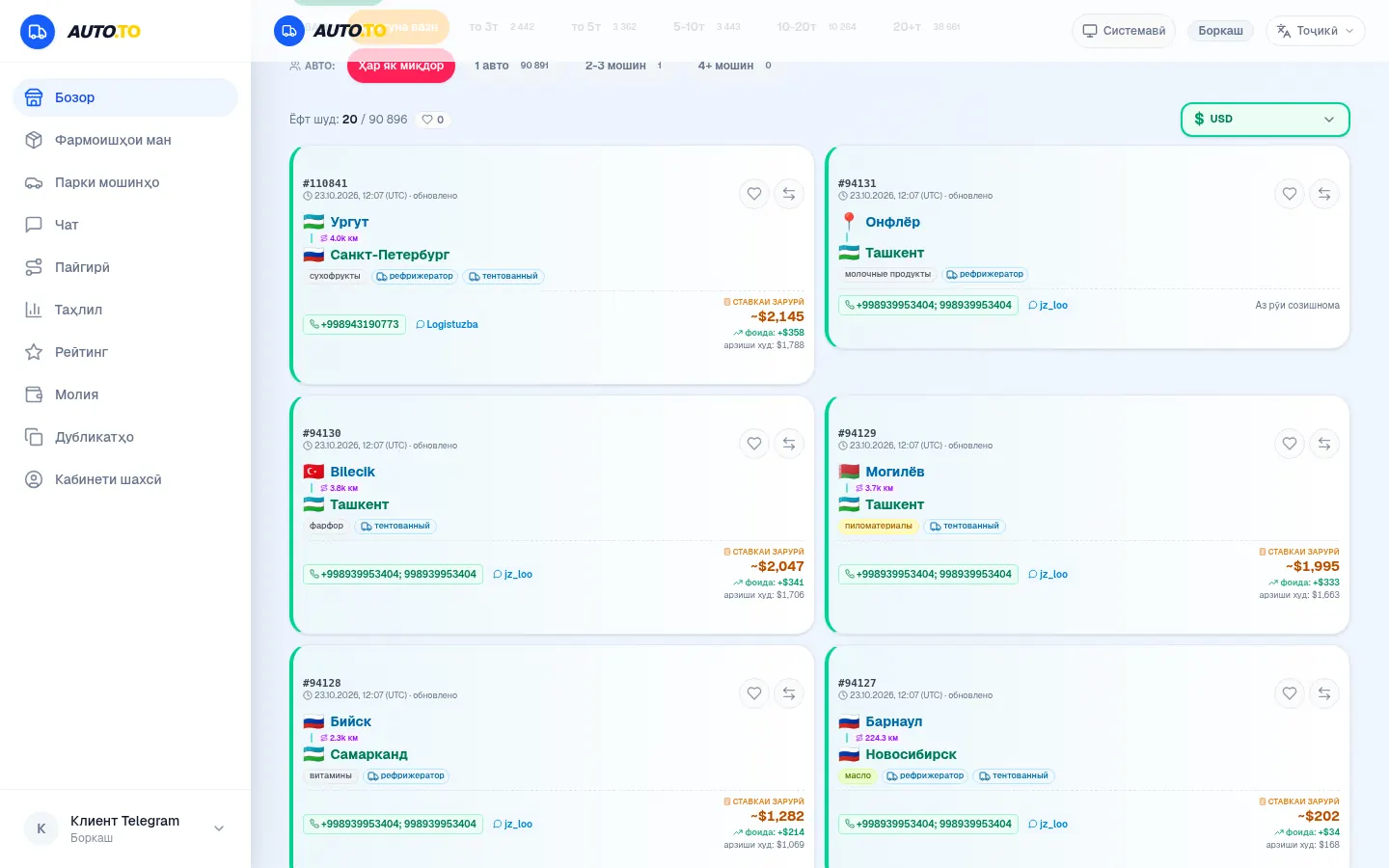The width and height of the screenshot is (1389, 868).
Task: Click the AUTO.TO logo in the sidebar
Action: coord(81,32)
